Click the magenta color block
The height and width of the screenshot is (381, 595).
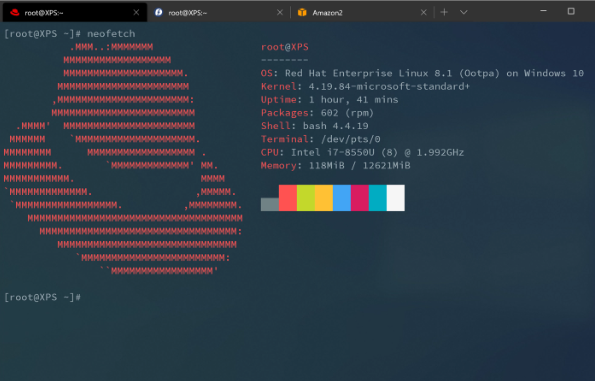coord(360,198)
